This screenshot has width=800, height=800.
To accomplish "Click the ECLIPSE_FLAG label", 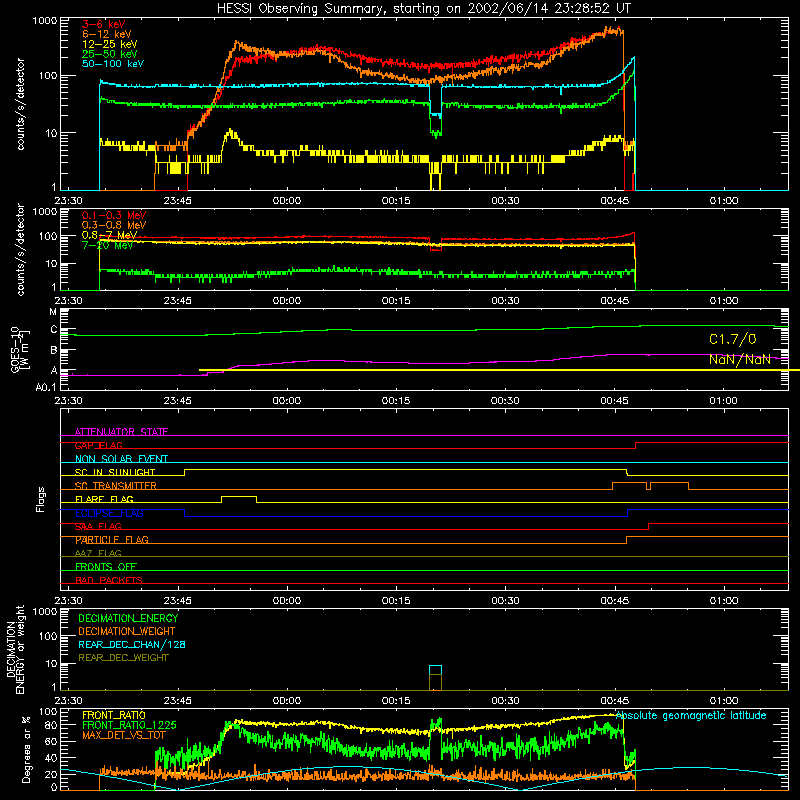I will pos(109,513).
